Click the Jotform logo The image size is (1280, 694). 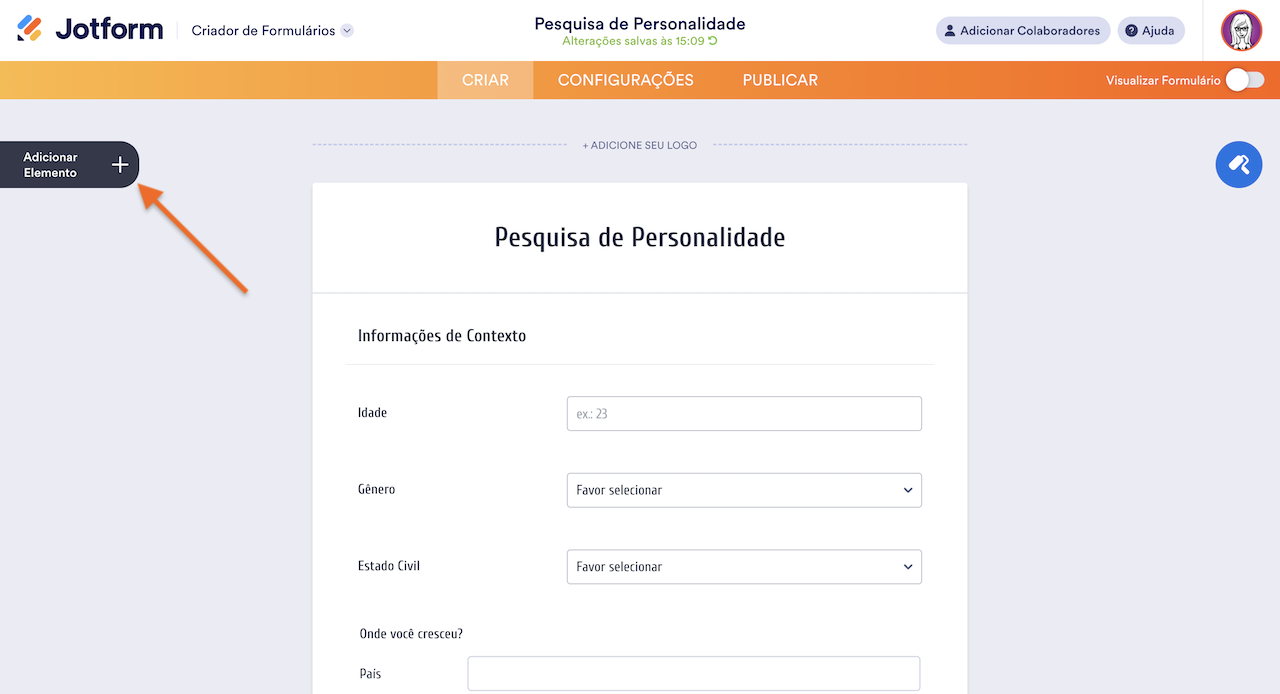point(90,28)
